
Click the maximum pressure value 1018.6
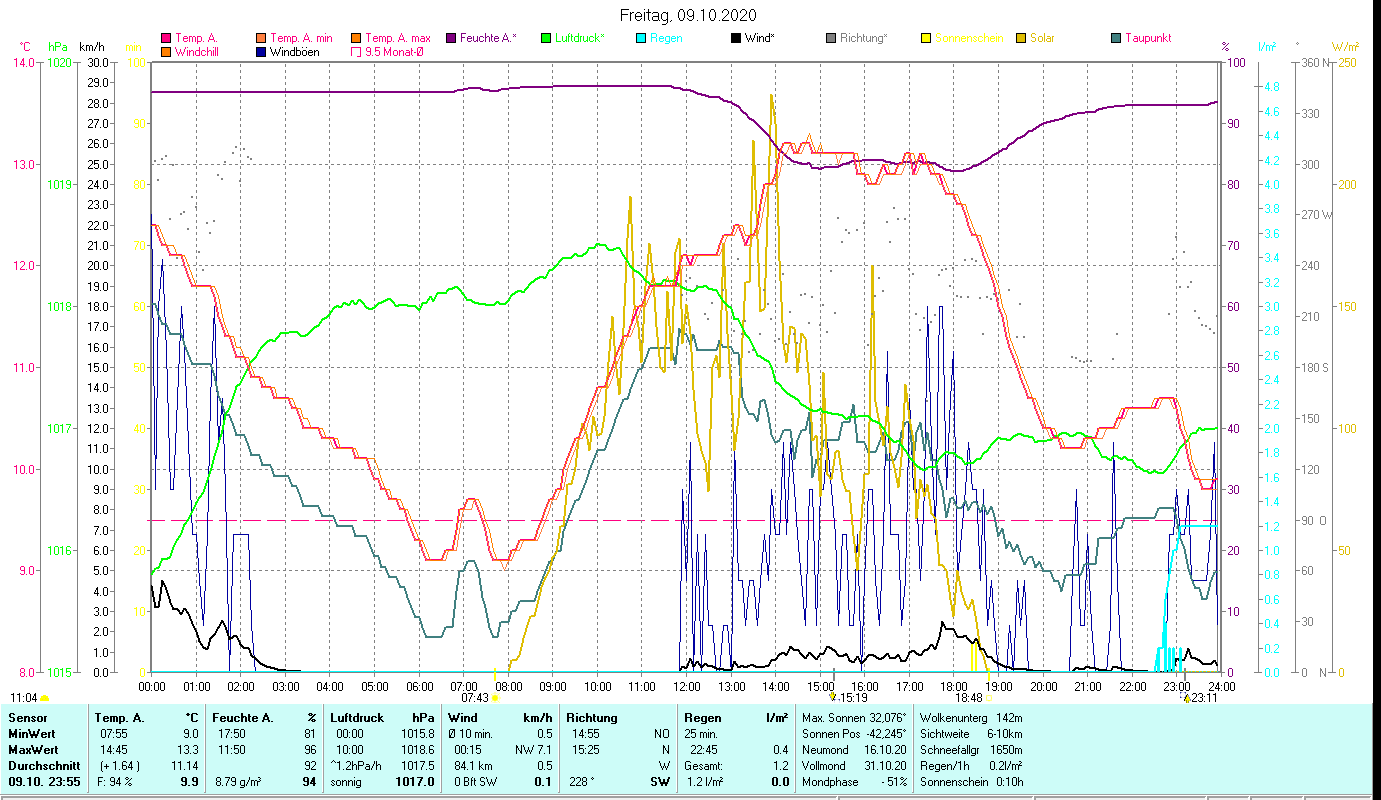417,750
